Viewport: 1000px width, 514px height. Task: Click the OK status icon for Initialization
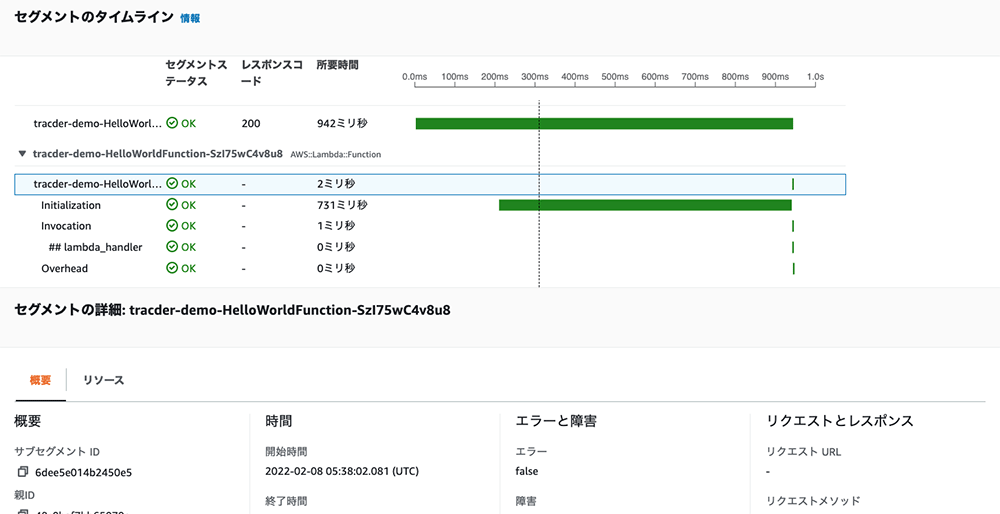(172, 205)
